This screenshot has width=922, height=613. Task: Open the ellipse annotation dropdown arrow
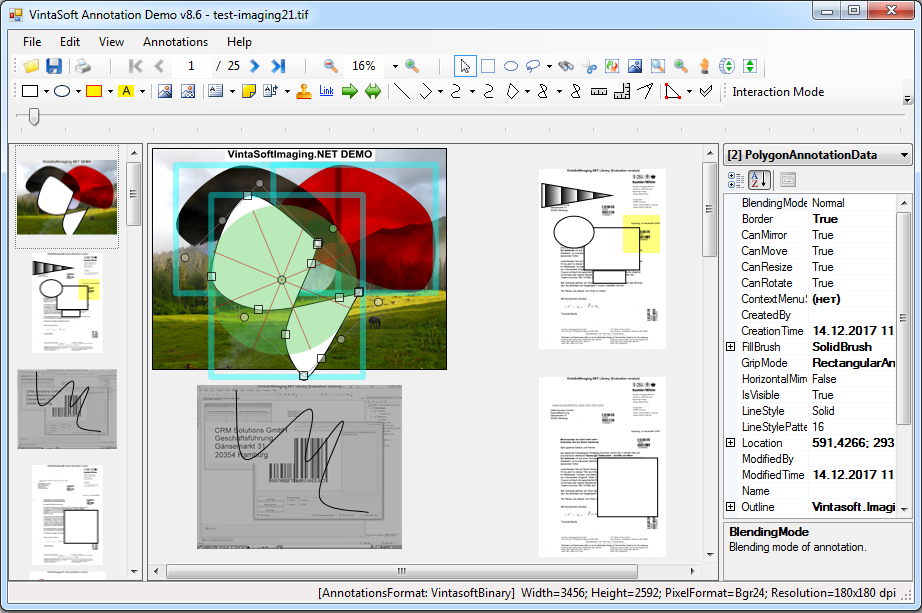[x=78, y=92]
